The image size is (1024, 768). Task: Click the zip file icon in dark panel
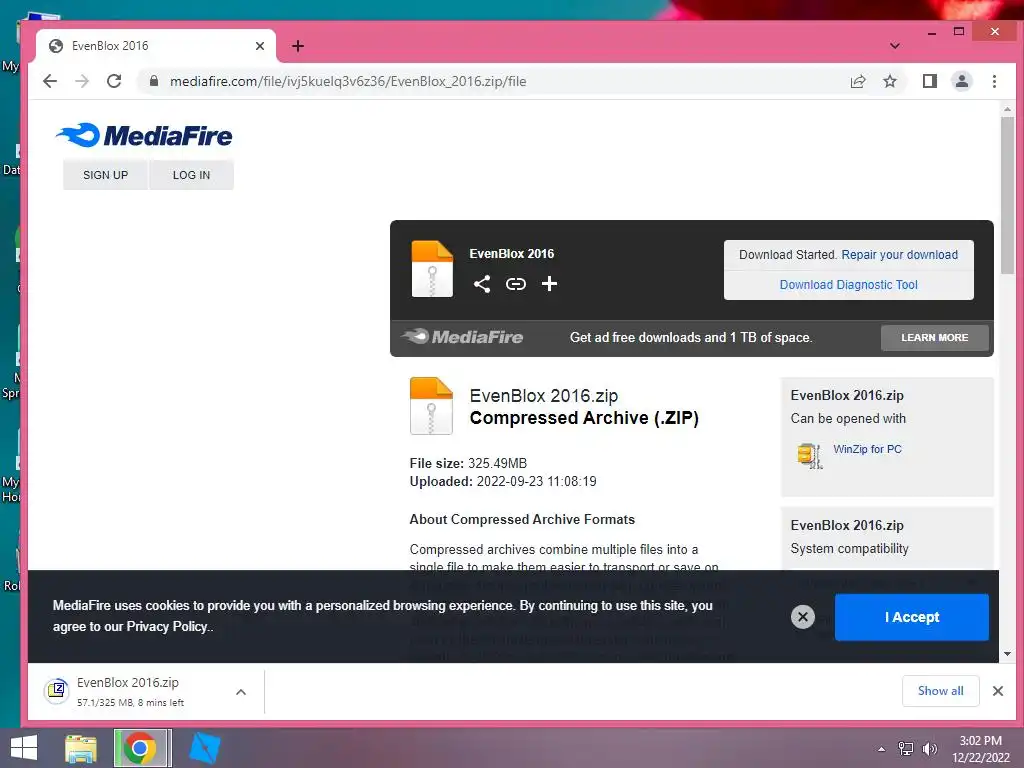coord(432,269)
